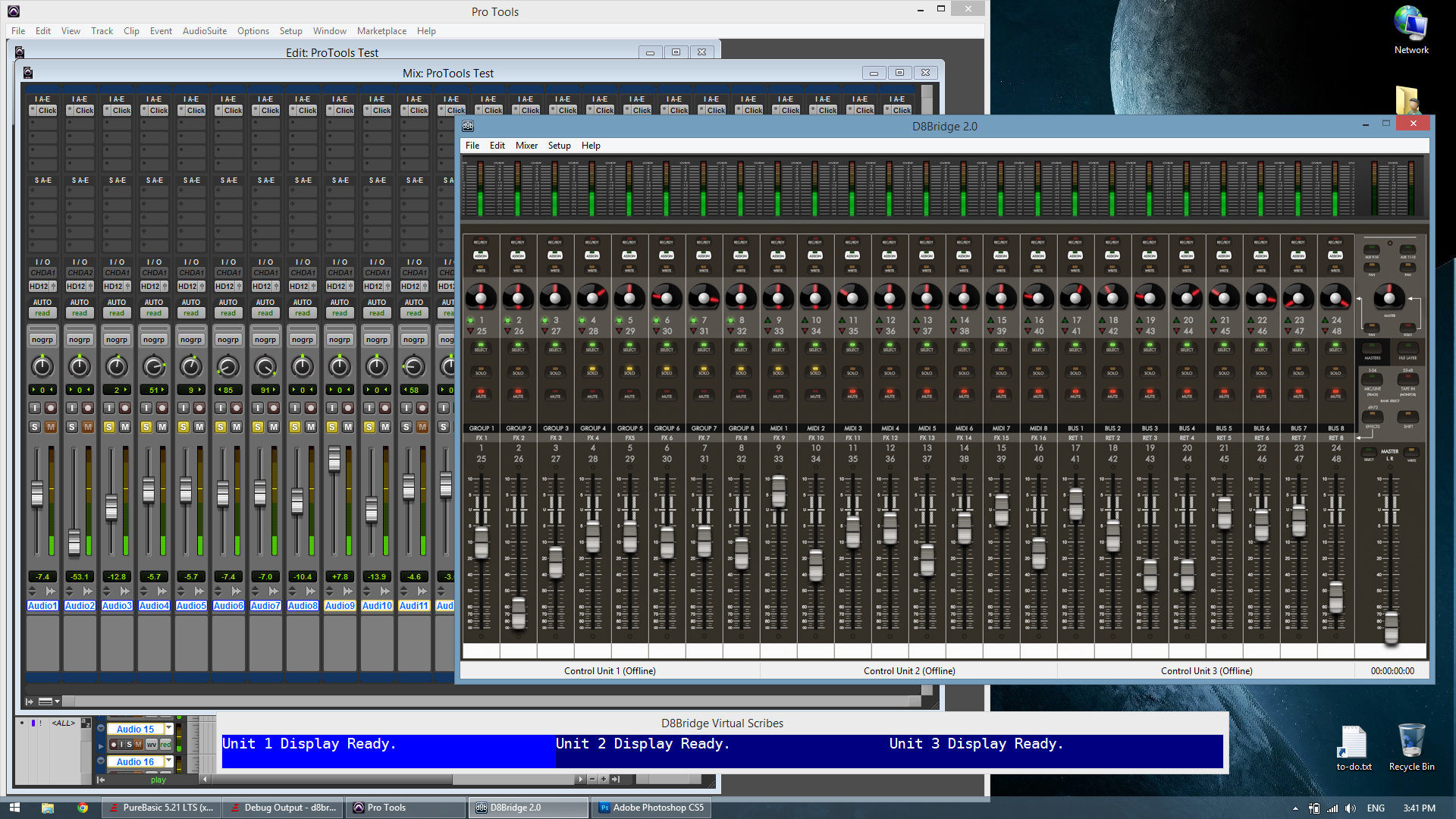This screenshot has width=1456, height=819.
Task: Select the HUI LAYER button in D8Bridge
Action: point(1407,350)
